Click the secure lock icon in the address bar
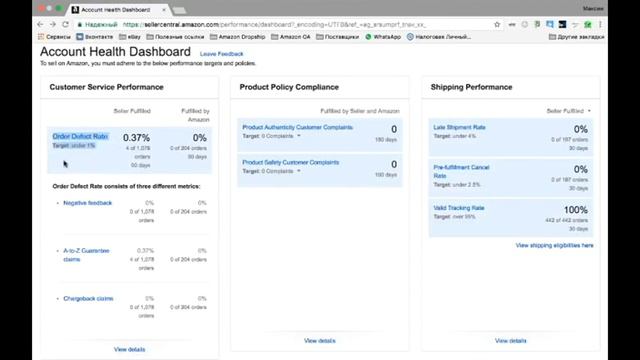The height and width of the screenshot is (360, 640). click(x=80, y=24)
